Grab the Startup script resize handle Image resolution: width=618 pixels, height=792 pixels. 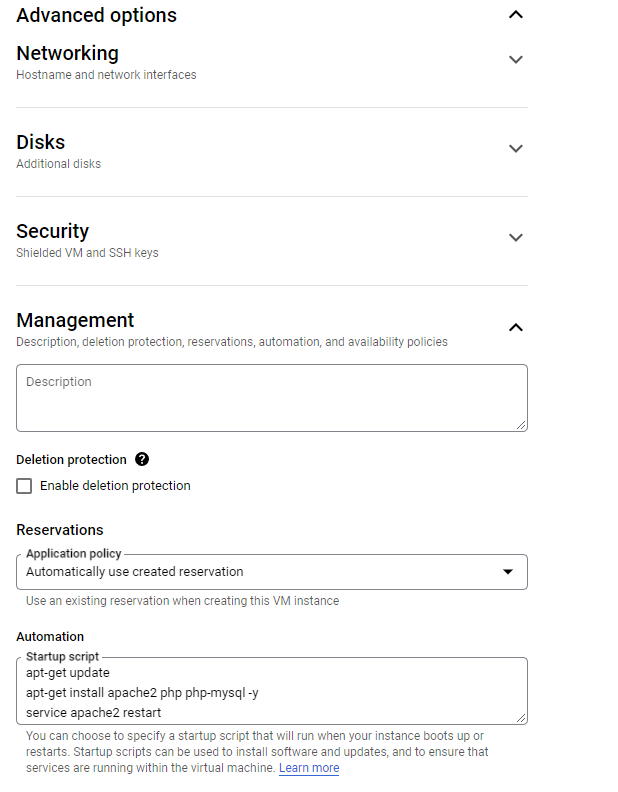click(521, 717)
